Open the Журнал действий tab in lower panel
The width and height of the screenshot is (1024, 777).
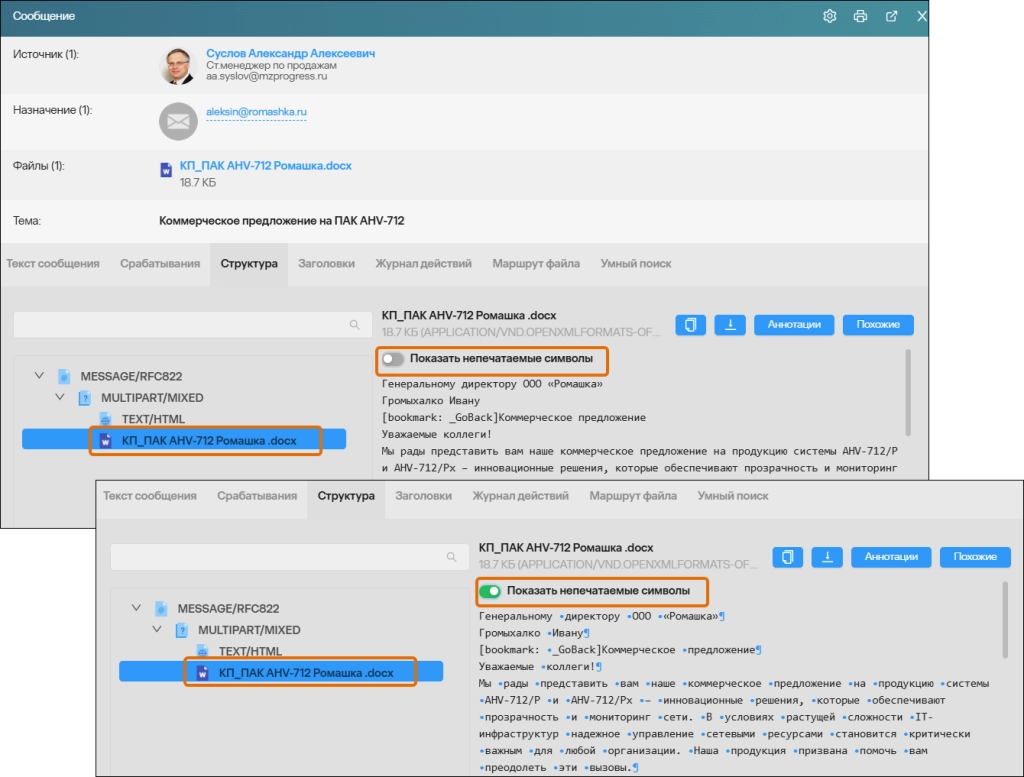tap(520, 496)
